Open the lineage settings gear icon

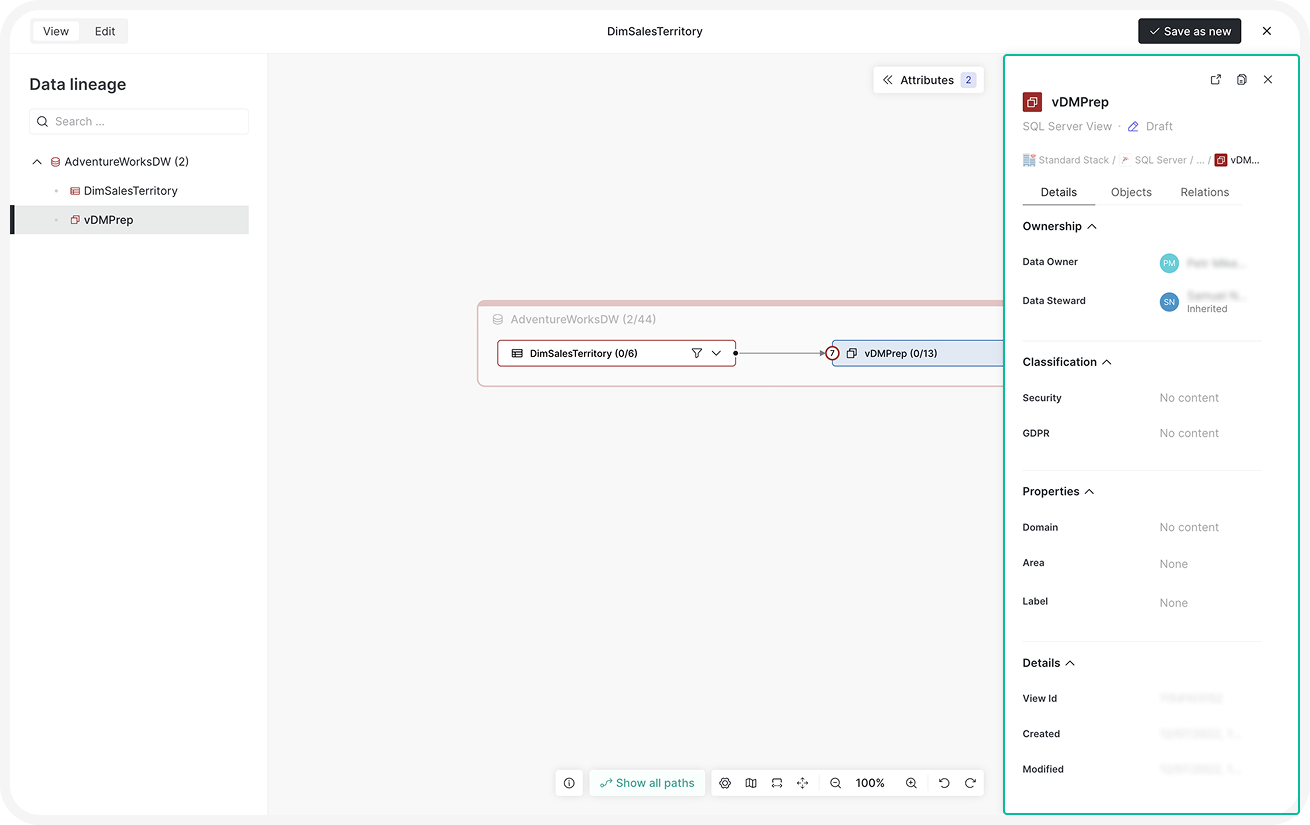pyautogui.click(x=725, y=783)
